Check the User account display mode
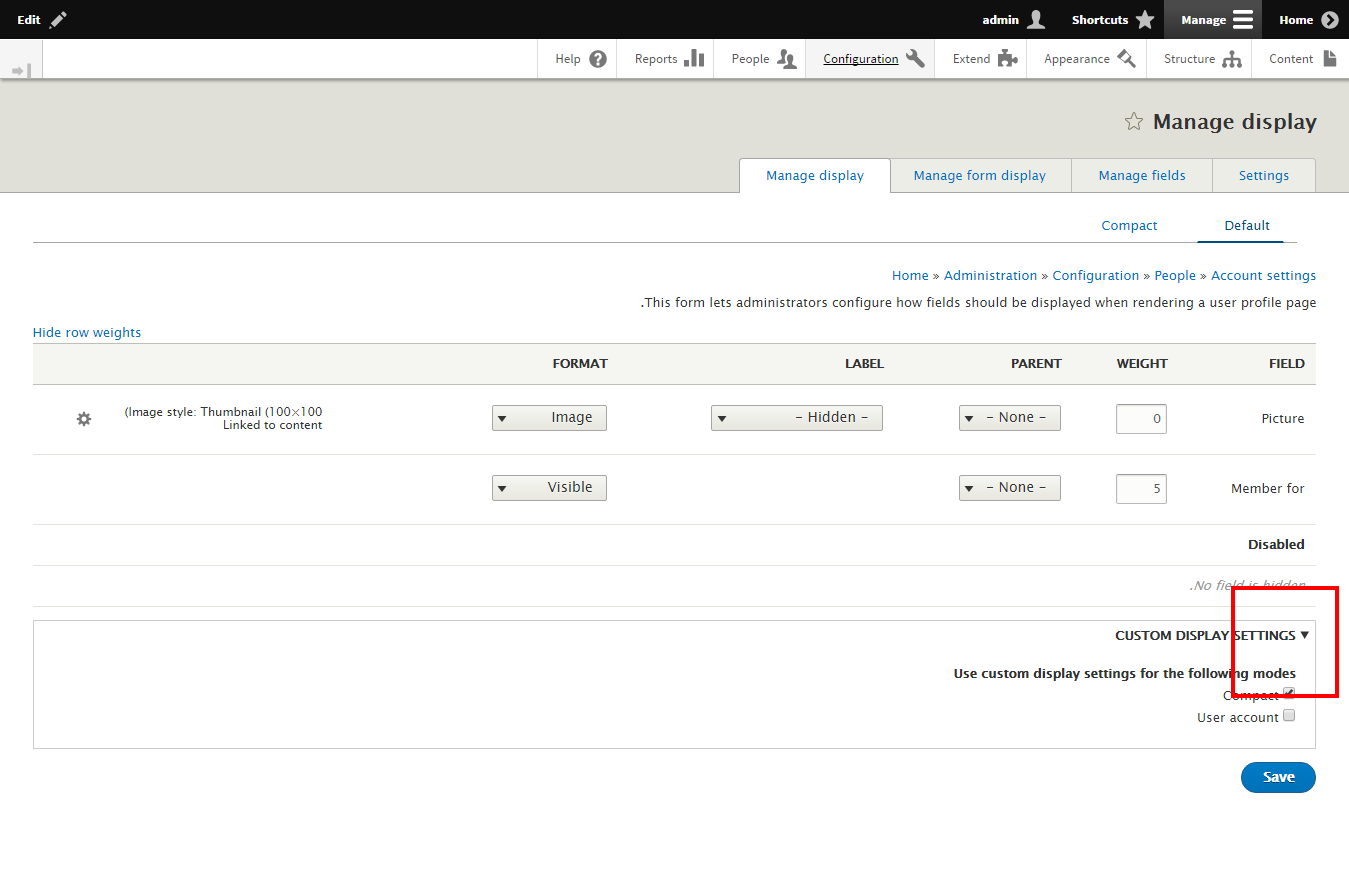This screenshot has height=887, width=1349. pyautogui.click(x=1289, y=714)
